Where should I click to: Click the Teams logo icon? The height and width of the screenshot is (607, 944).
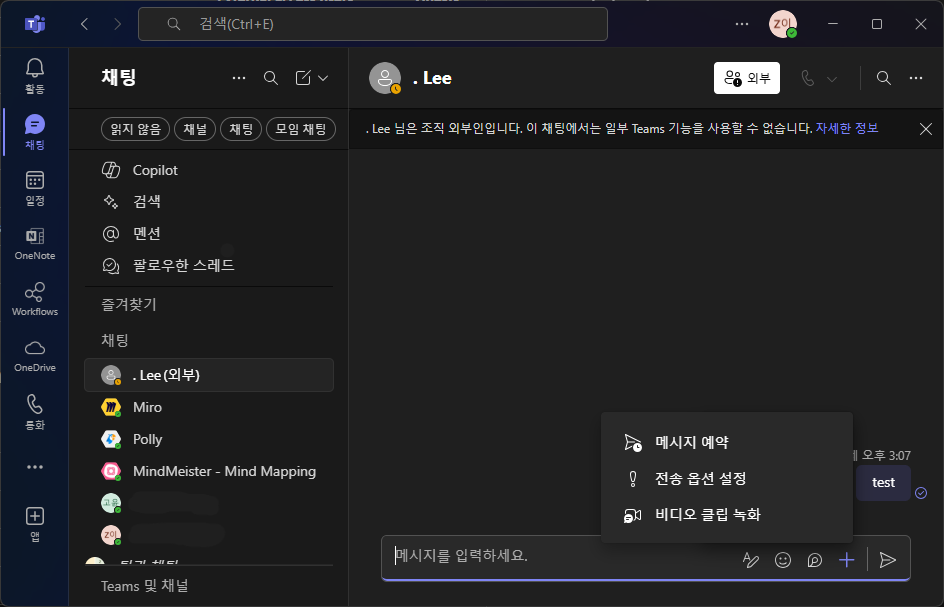(34, 24)
